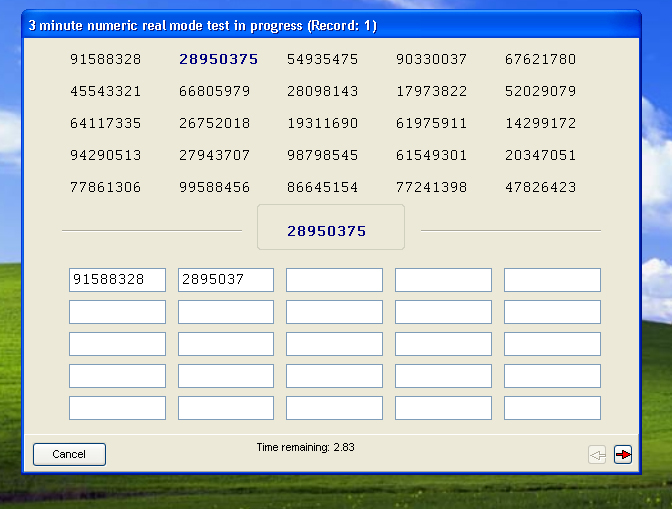Click the number 86645154
The image size is (672, 509).
pos(323,187)
